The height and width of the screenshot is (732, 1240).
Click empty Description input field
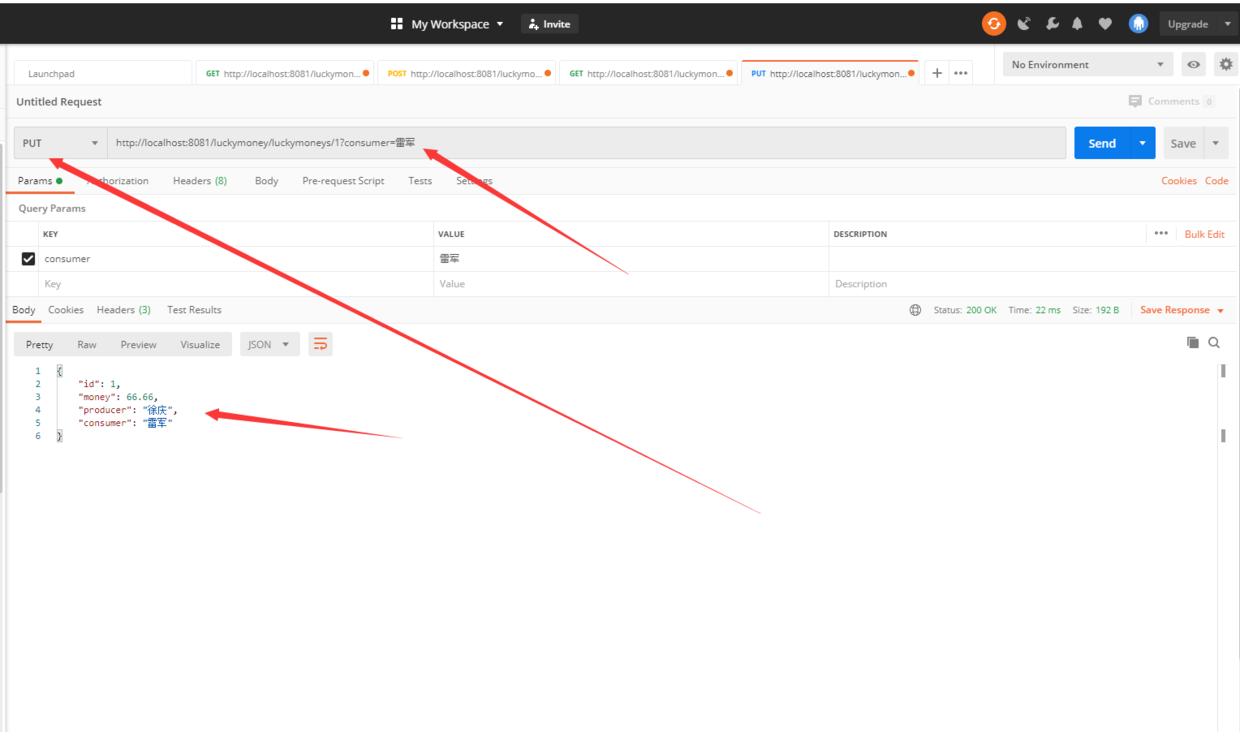pyautogui.click(x=1032, y=284)
